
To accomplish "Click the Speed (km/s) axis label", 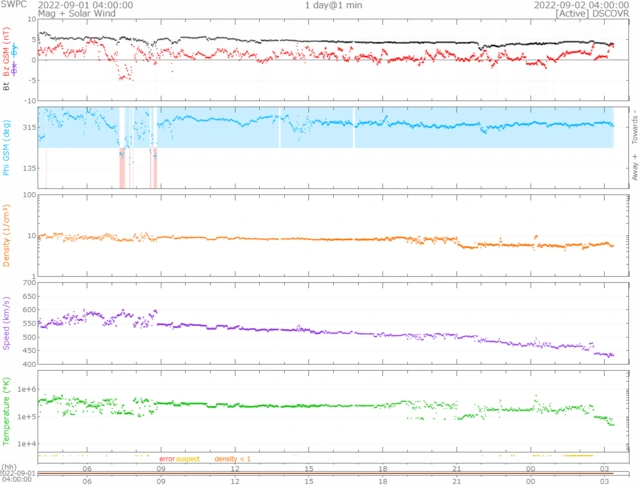I will (7, 322).
